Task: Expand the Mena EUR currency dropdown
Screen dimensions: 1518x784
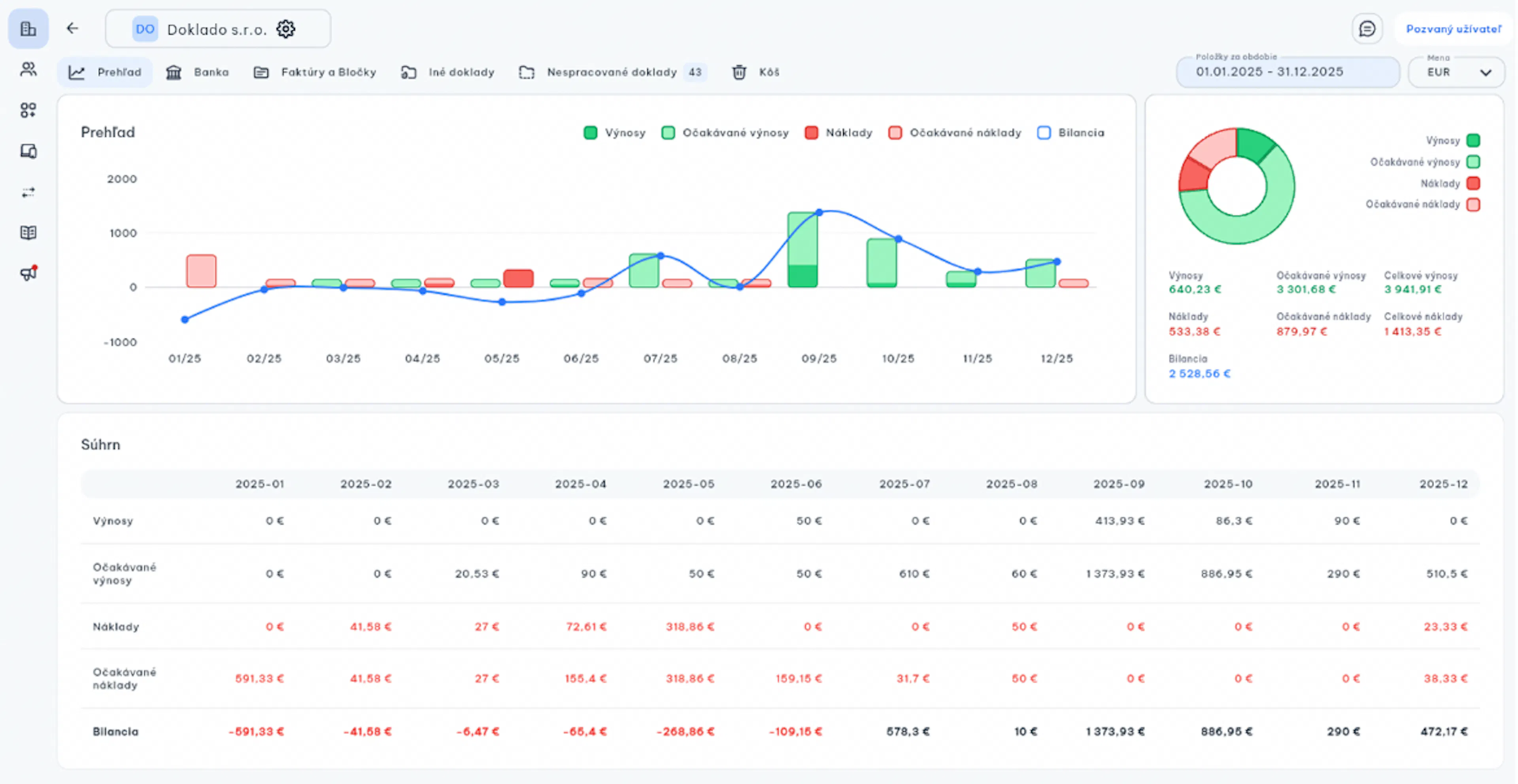Action: click(x=1456, y=72)
